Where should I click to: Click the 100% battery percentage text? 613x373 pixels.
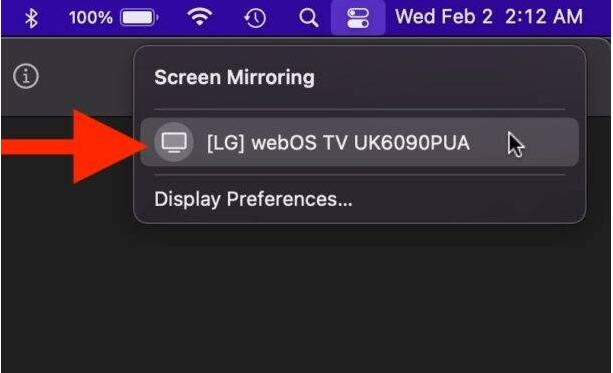tap(91, 18)
